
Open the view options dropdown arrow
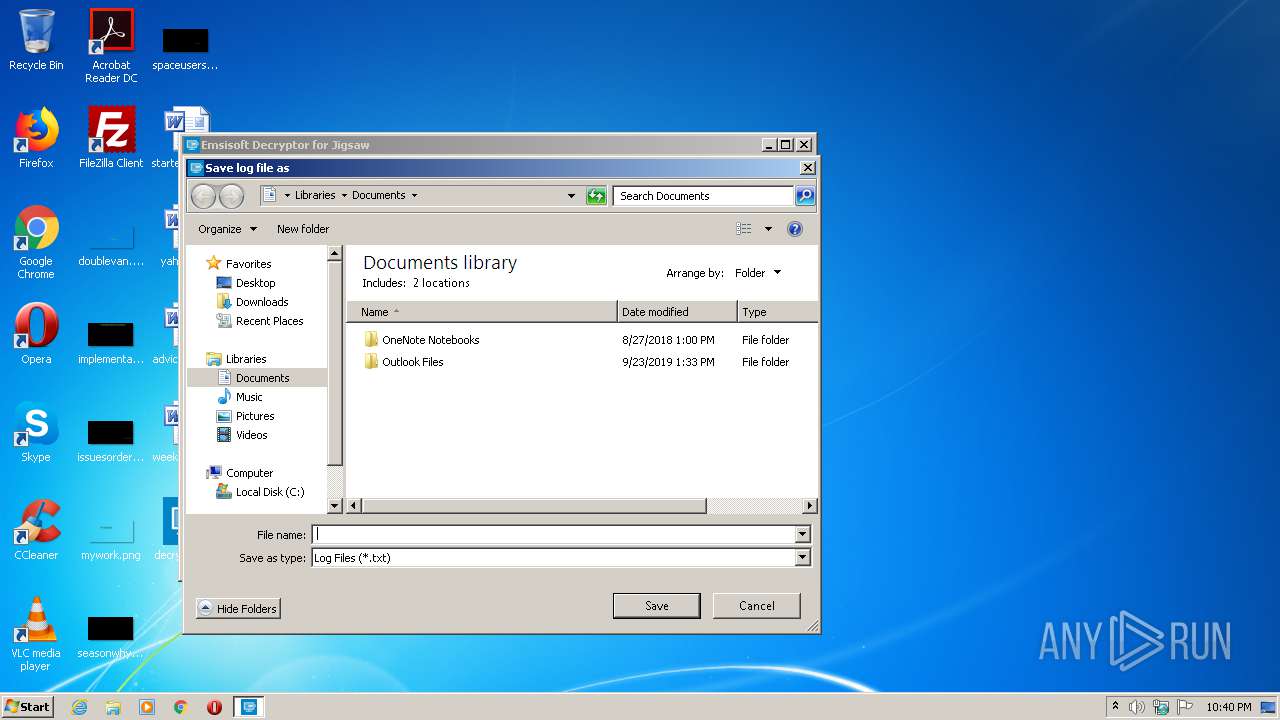768,229
